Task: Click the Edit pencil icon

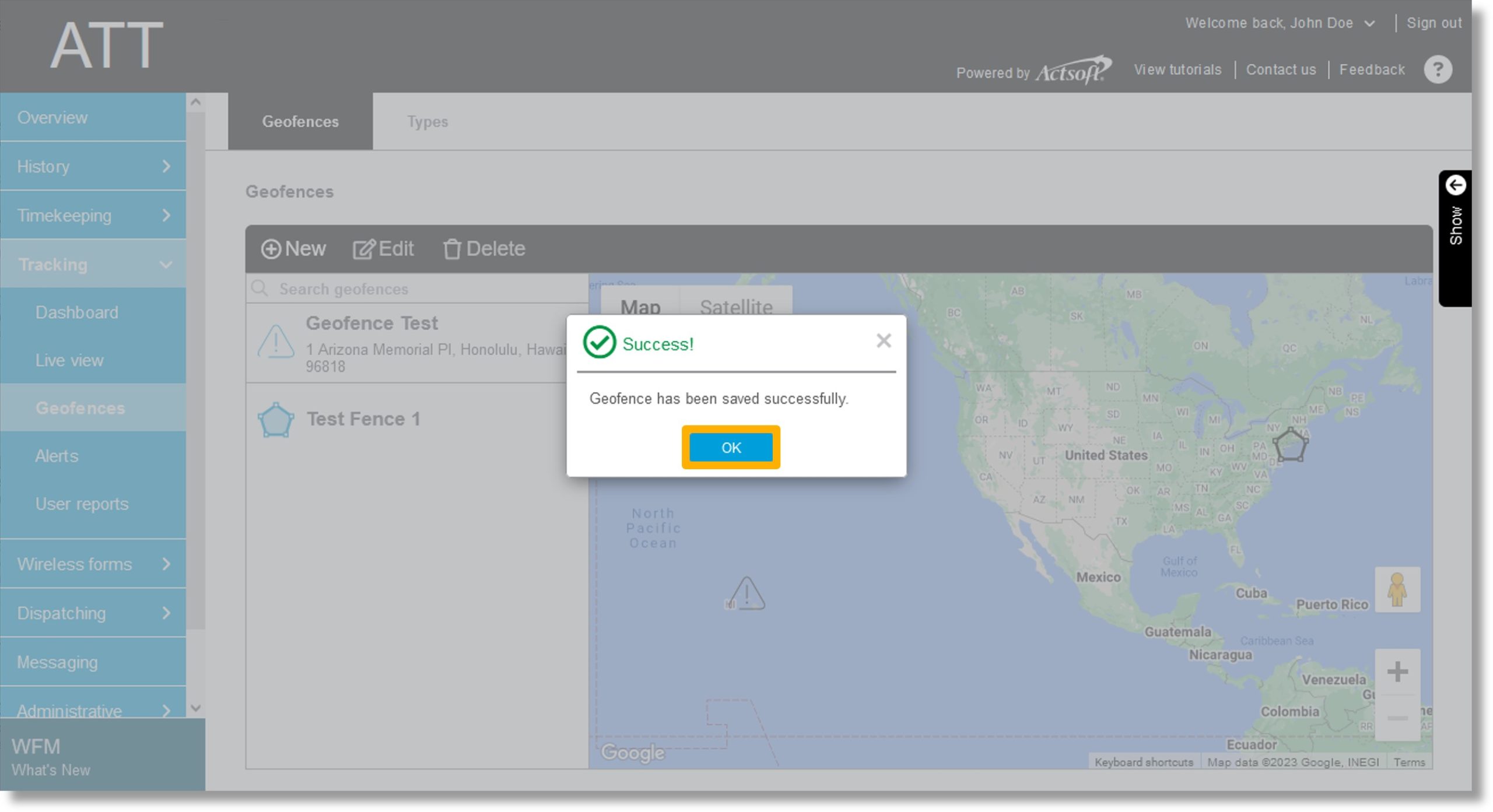Action: click(363, 249)
